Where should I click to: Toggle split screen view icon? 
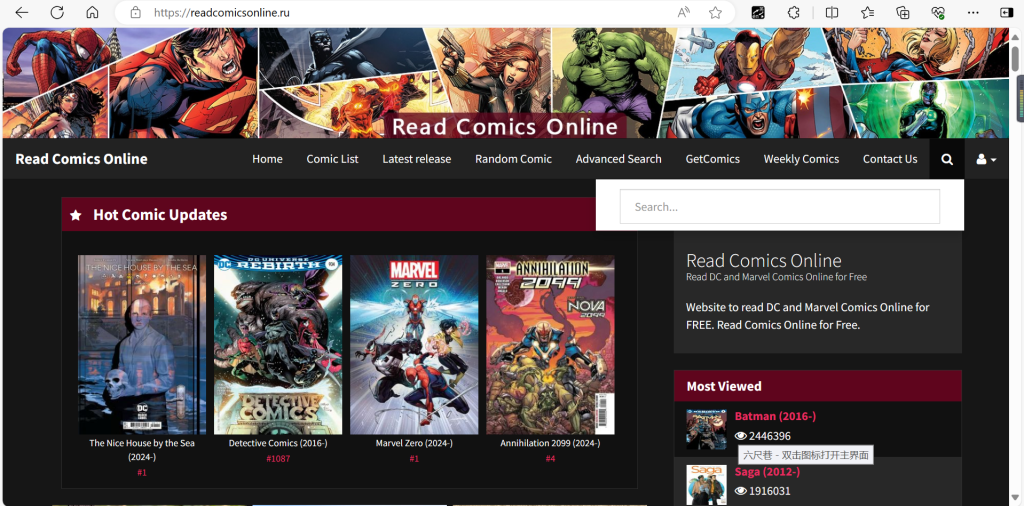pyautogui.click(x=831, y=12)
